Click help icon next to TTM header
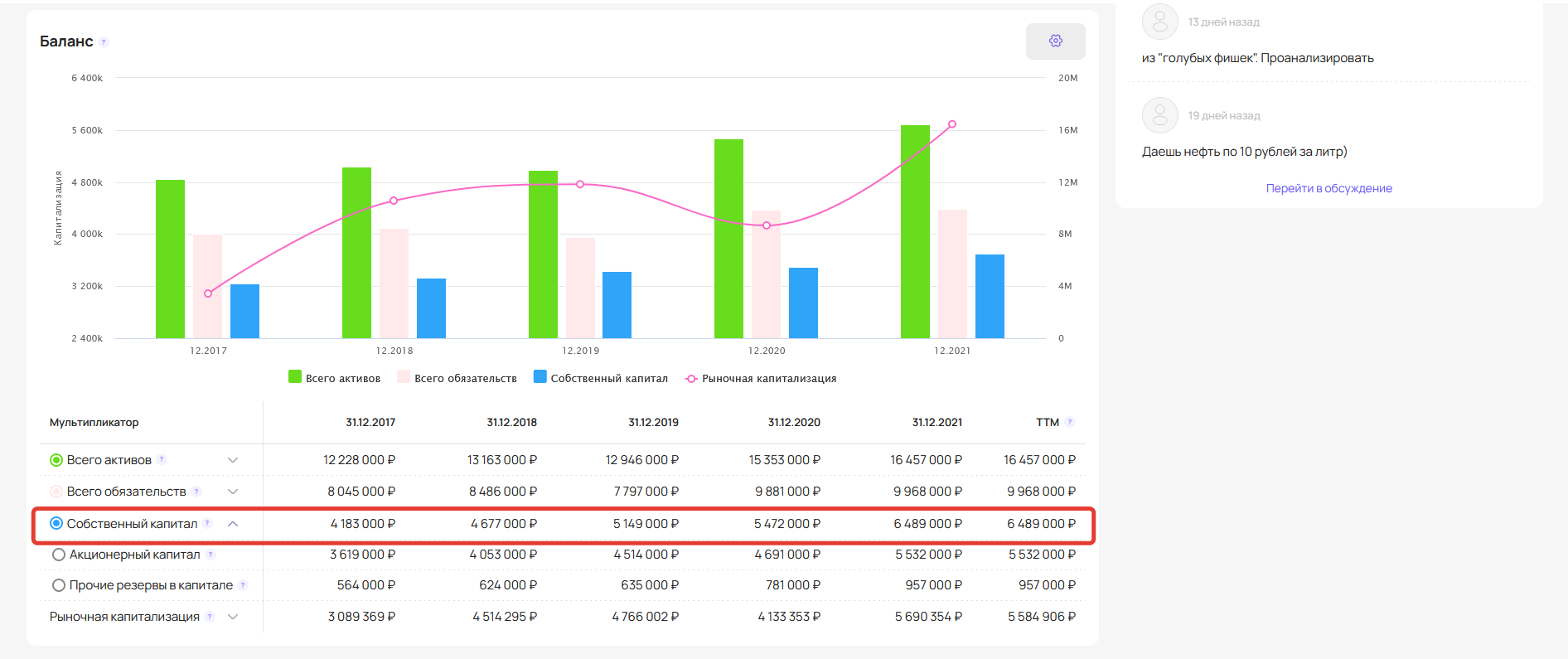 tap(1070, 422)
